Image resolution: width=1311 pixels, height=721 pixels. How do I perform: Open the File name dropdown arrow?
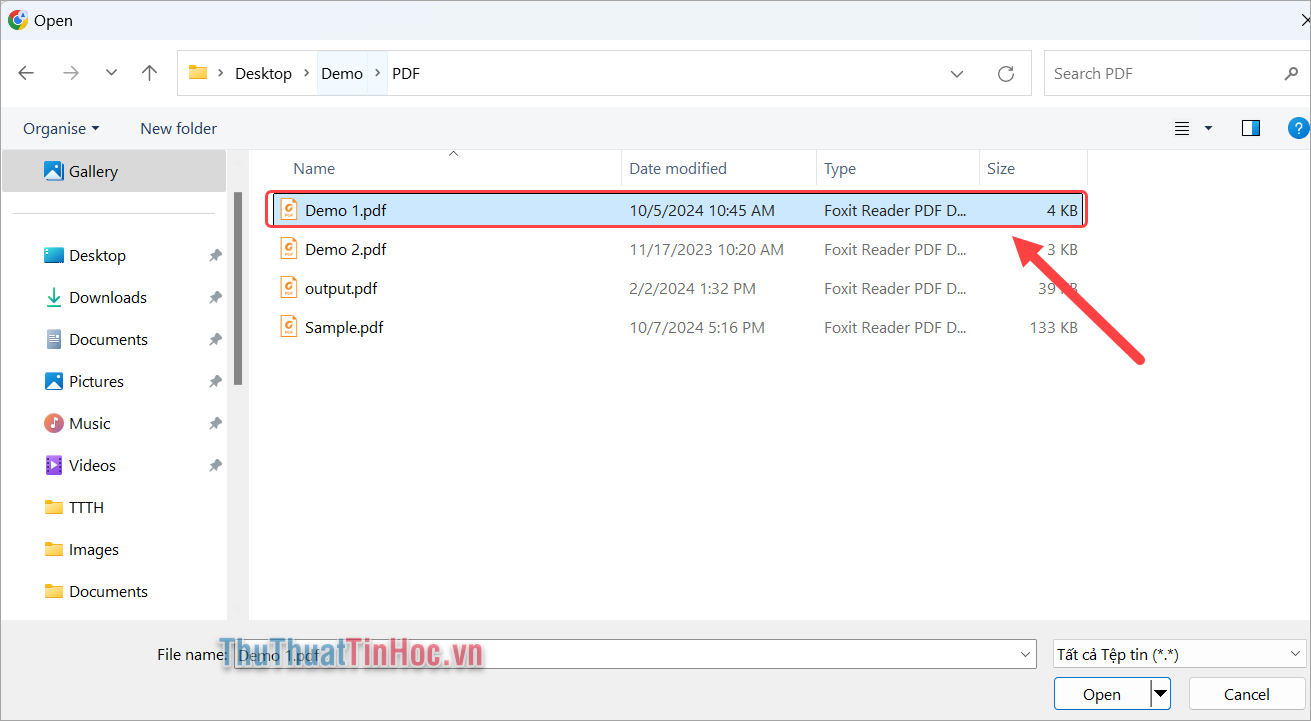pyautogui.click(x=1026, y=655)
